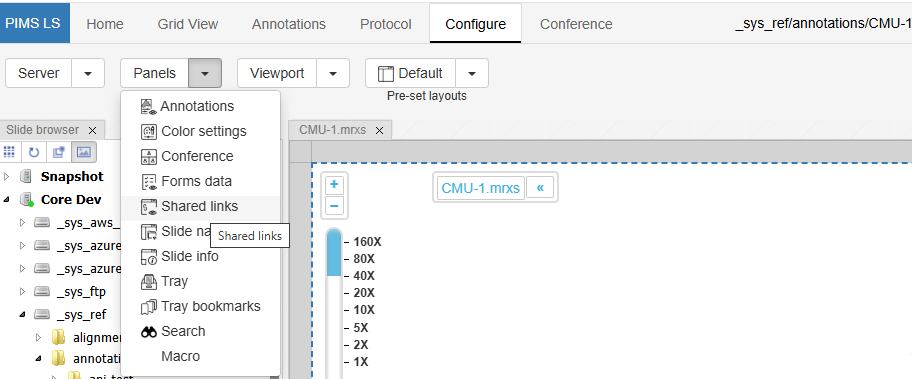Open the Grid View tab
912x379 pixels.
(x=188, y=24)
